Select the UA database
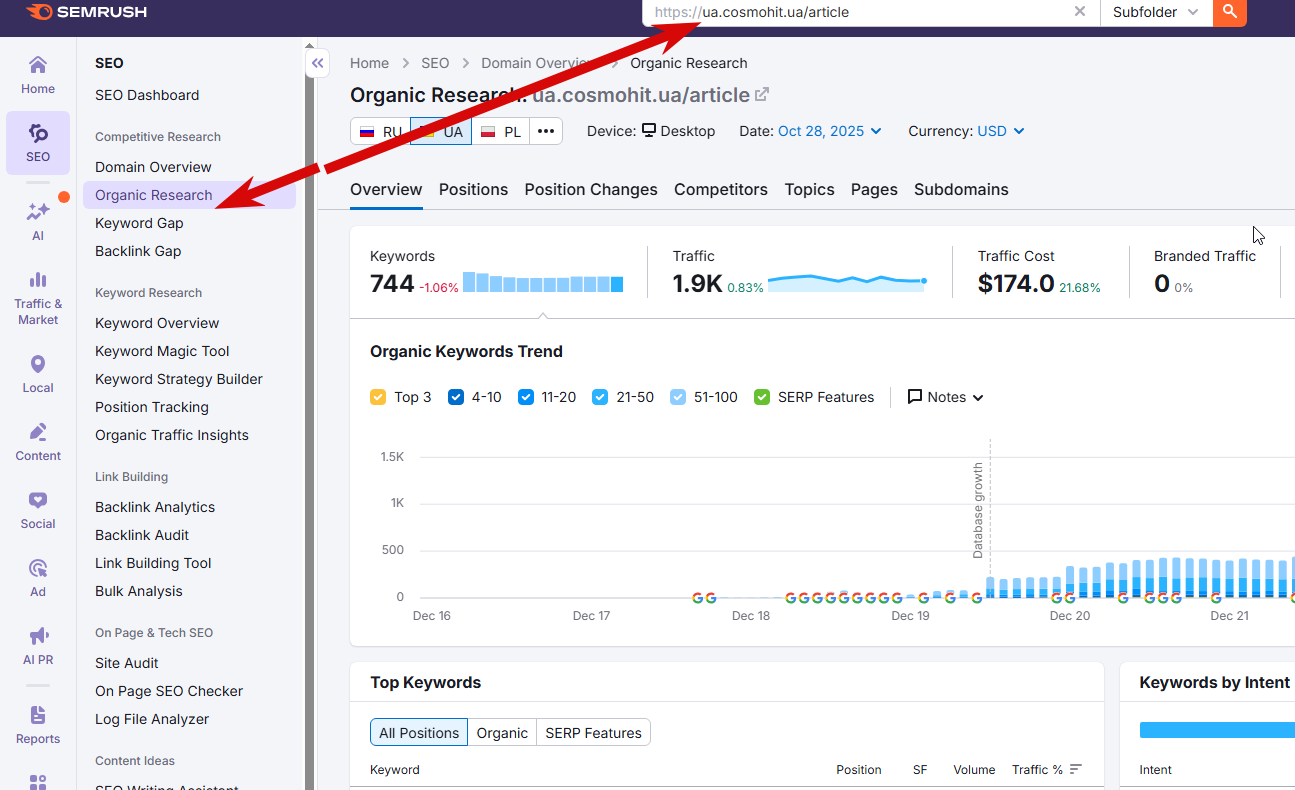This screenshot has width=1295, height=790. coord(441,132)
